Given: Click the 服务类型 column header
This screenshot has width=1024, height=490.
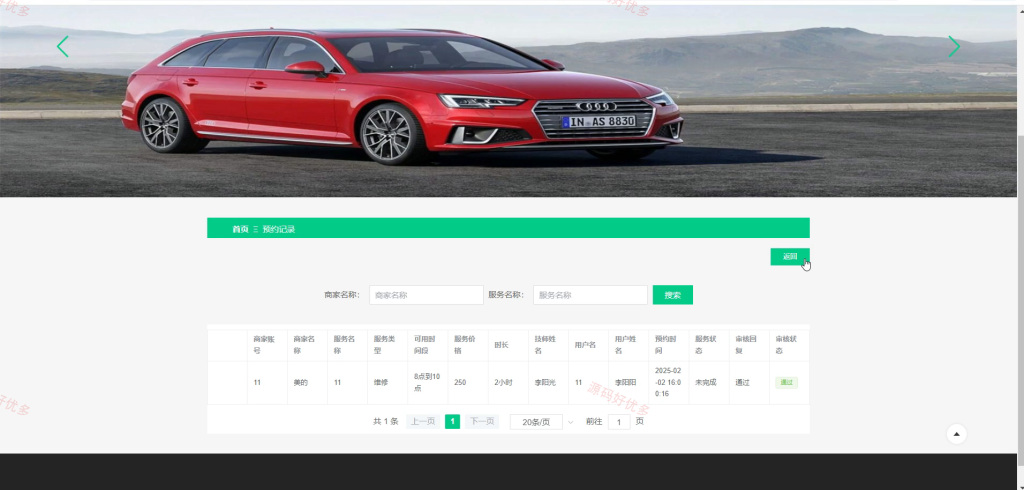Looking at the screenshot, I should click(x=385, y=345).
